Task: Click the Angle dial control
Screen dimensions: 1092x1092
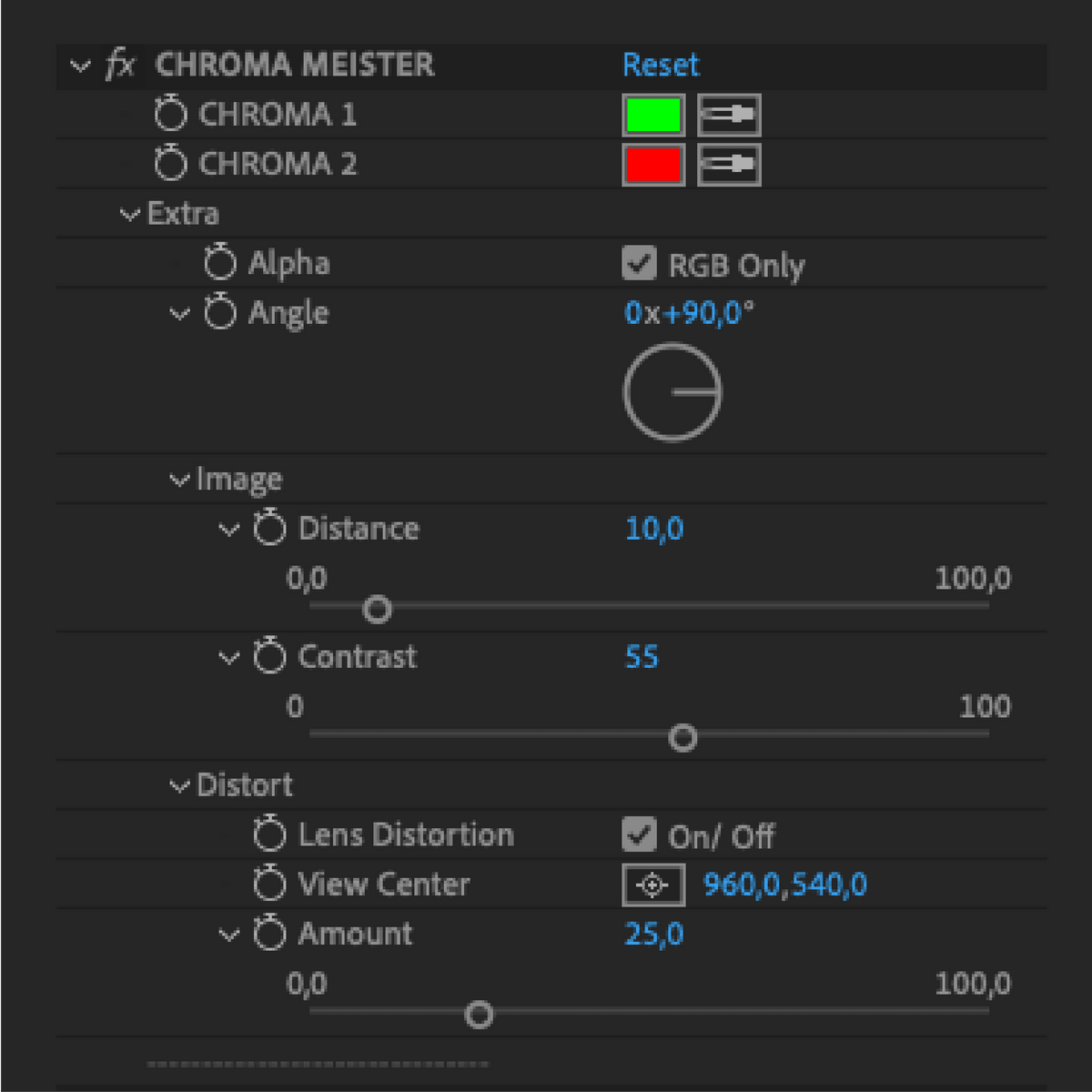Action: [672, 392]
